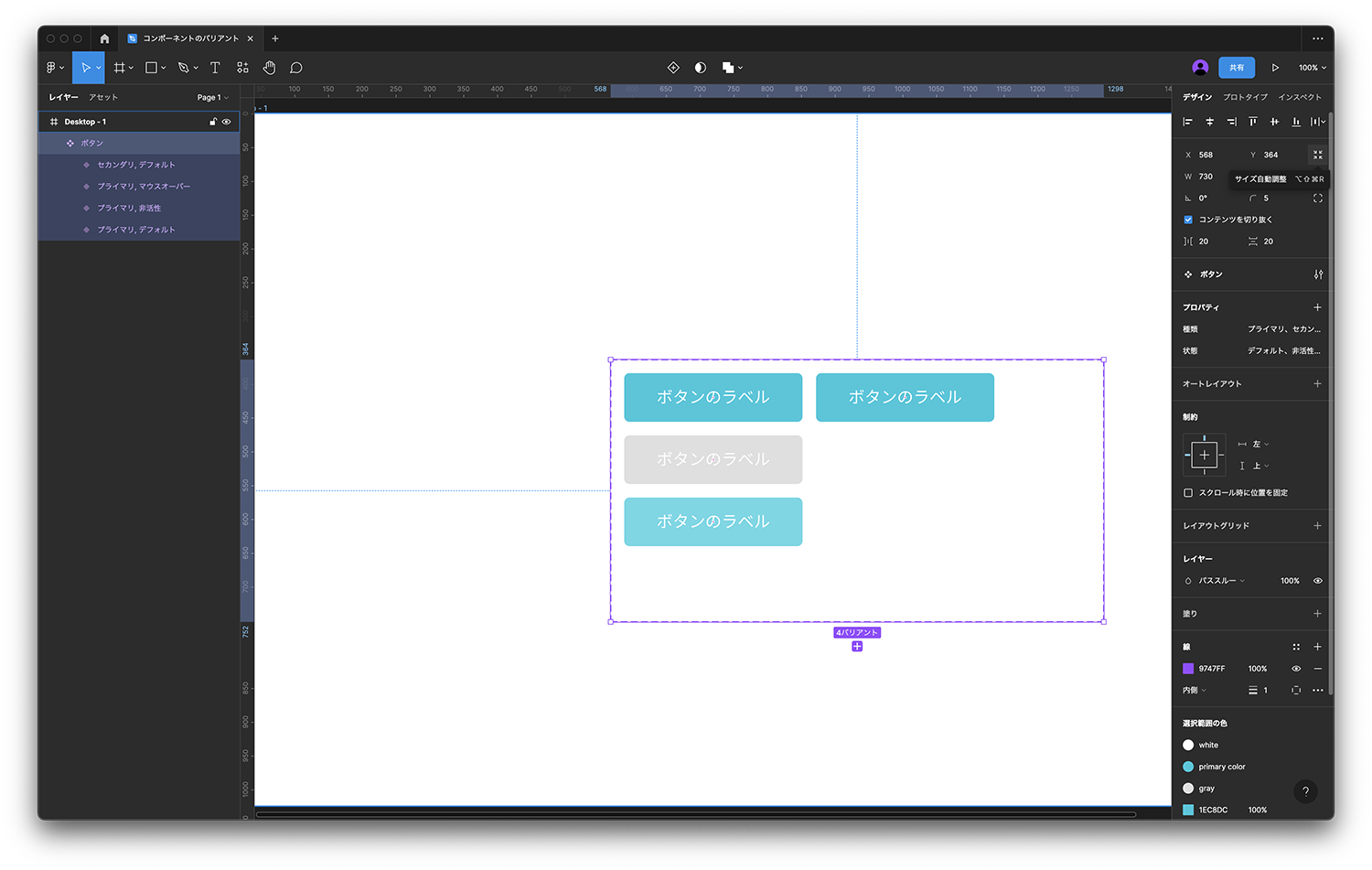The height and width of the screenshot is (870, 1372).
Task: Select the Text tool
Action: [x=215, y=68]
